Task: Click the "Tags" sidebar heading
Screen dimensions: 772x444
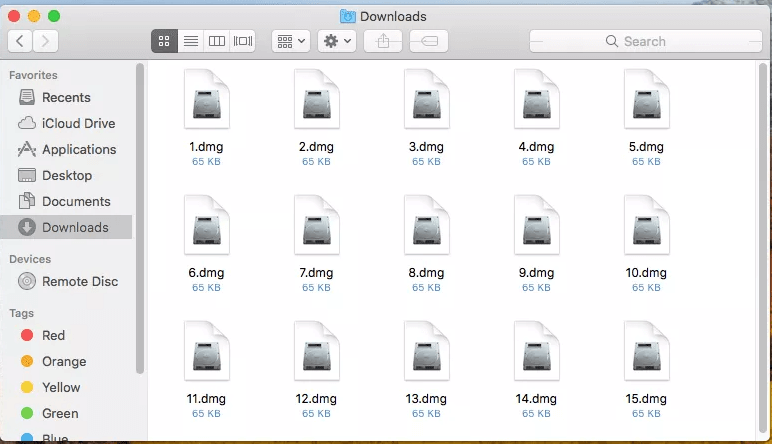Action: pos(21,313)
